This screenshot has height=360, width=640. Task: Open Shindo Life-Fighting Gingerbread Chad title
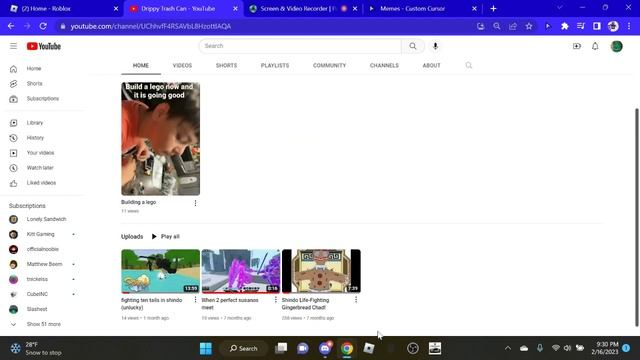coord(305,304)
